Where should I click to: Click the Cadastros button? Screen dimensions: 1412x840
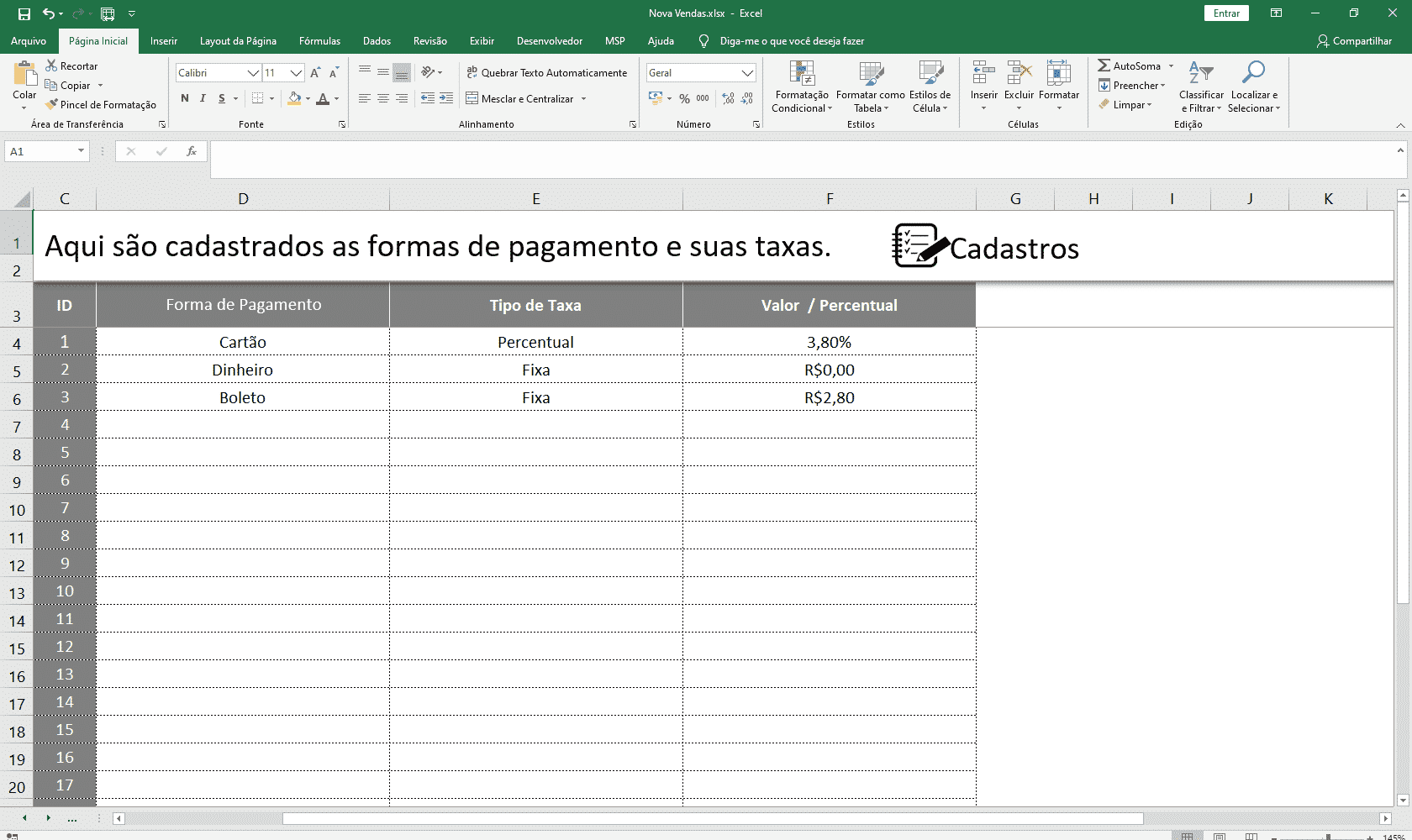point(985,247)
